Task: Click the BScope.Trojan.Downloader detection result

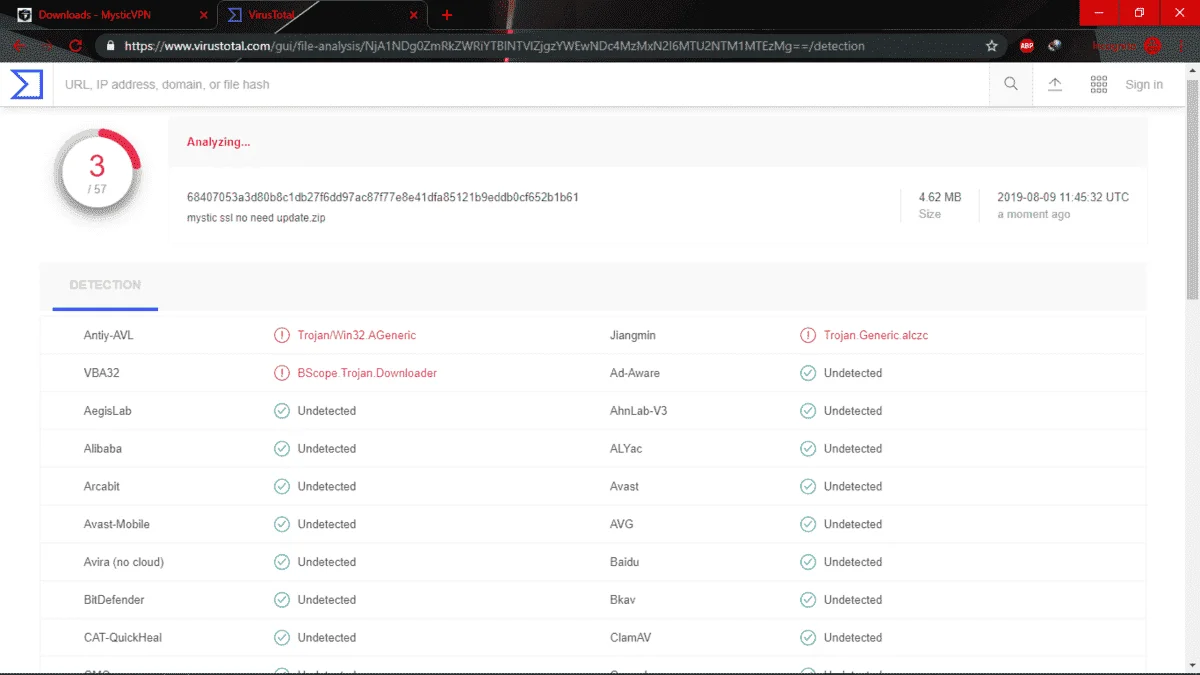Action: click(367, 373)
